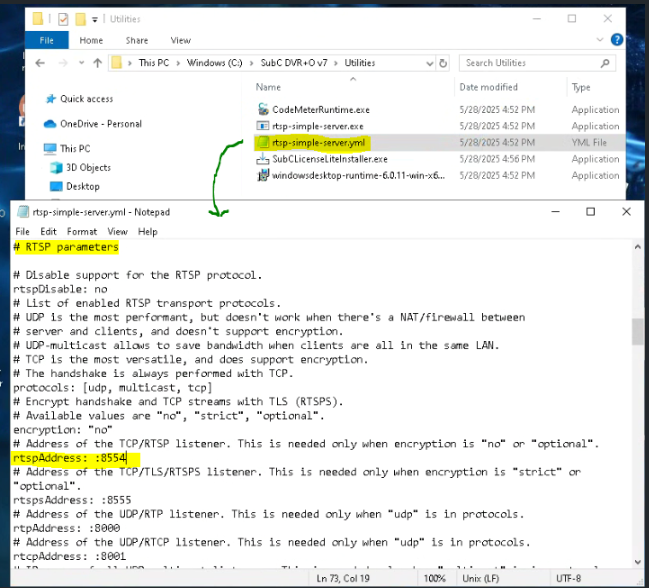Sort files by Date modified column

point(488,87)
